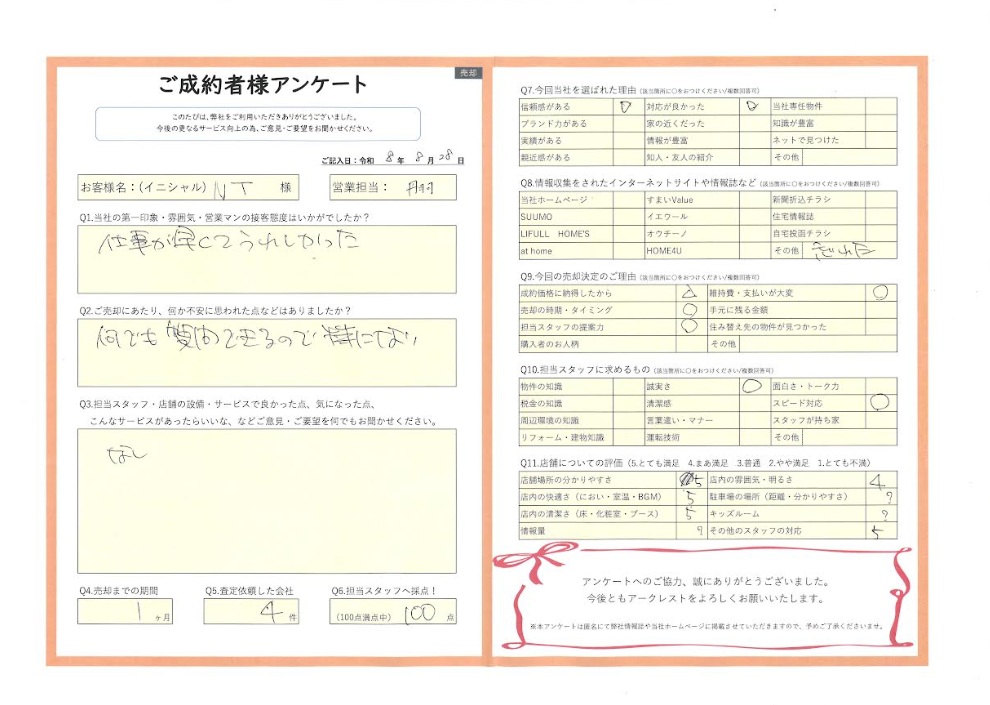The height and width of the screenshot is (705, 990).
Task: Toggle the circle cell for 売却の時期・タイミング
Action: (x=691, y=310)
